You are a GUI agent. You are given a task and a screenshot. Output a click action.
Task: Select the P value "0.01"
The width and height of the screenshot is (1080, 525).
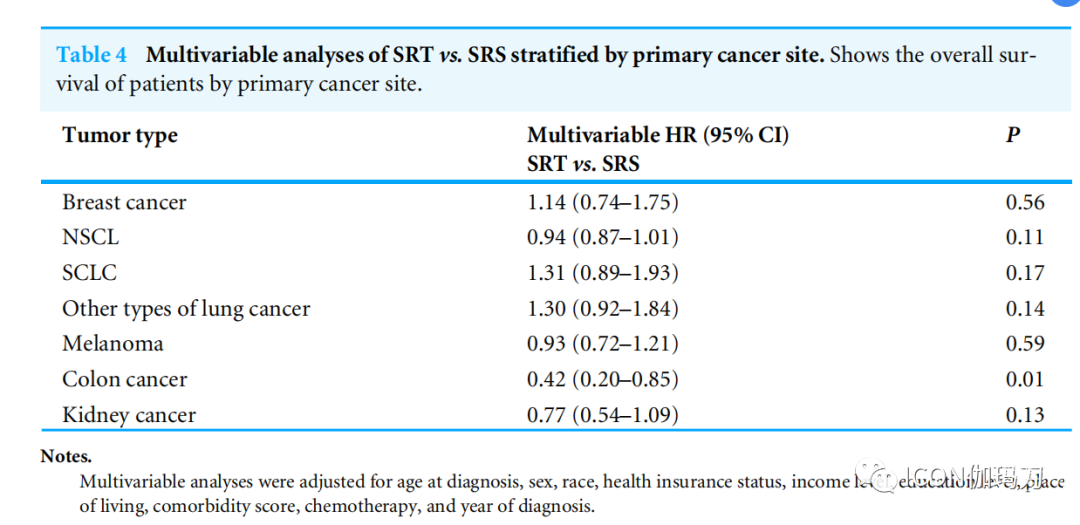[1024, 379]
